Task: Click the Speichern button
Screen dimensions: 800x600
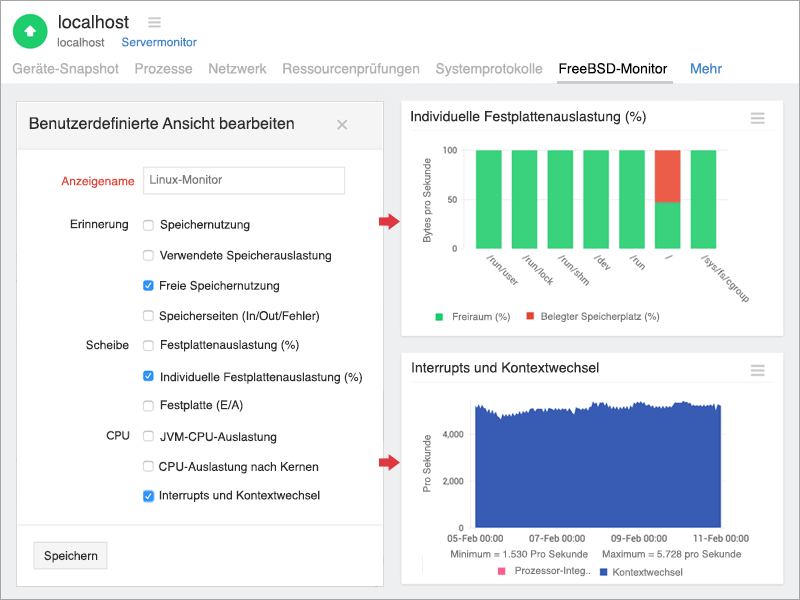Action: click(70, 556)
